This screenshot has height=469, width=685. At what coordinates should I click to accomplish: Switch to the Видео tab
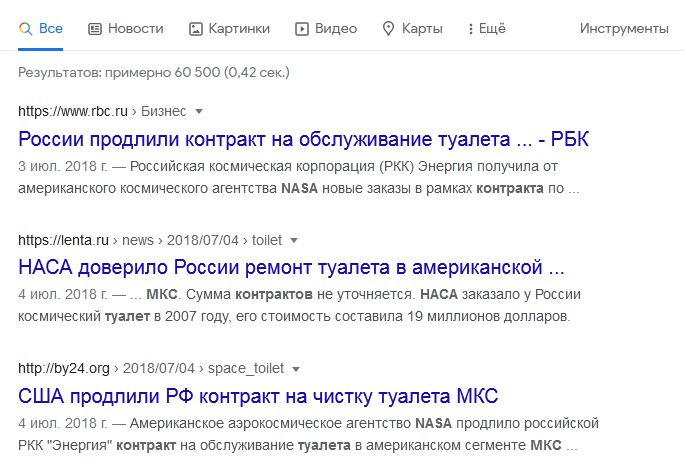click(x=326, y=29)
